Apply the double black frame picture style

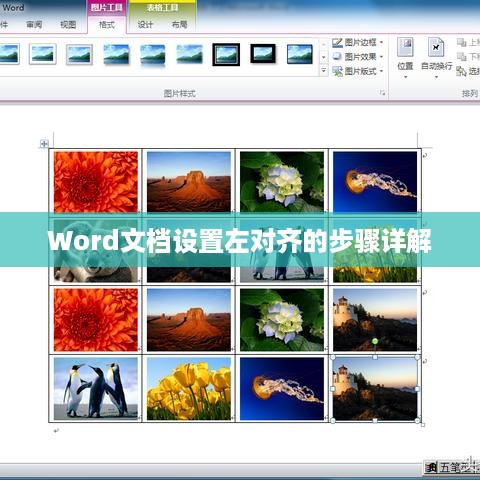click(226, 54)
